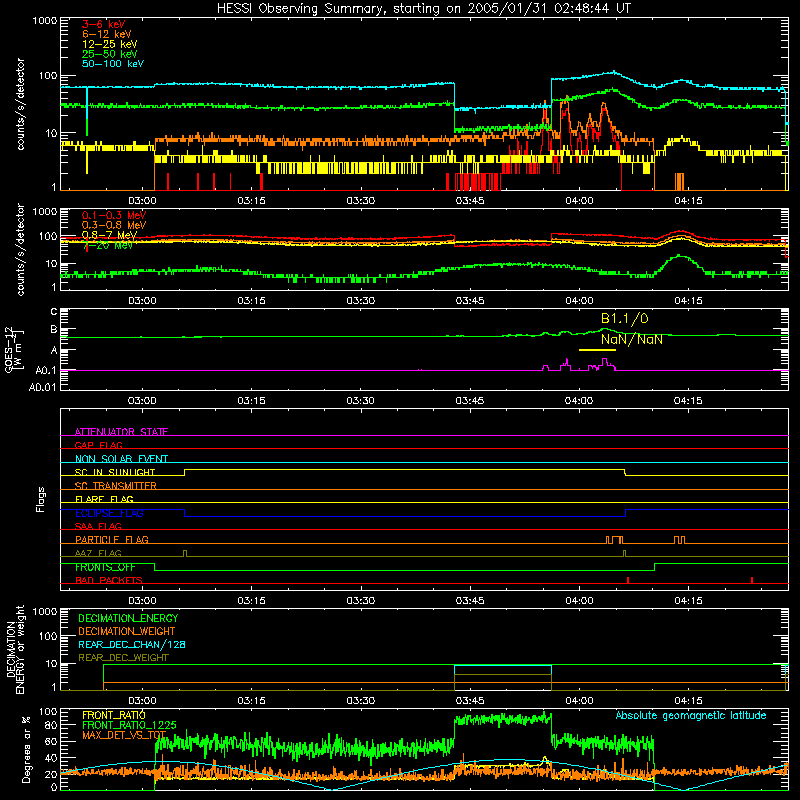Click the ATTENUATOR_STATE flag label
800x800 pixels.
121,432
